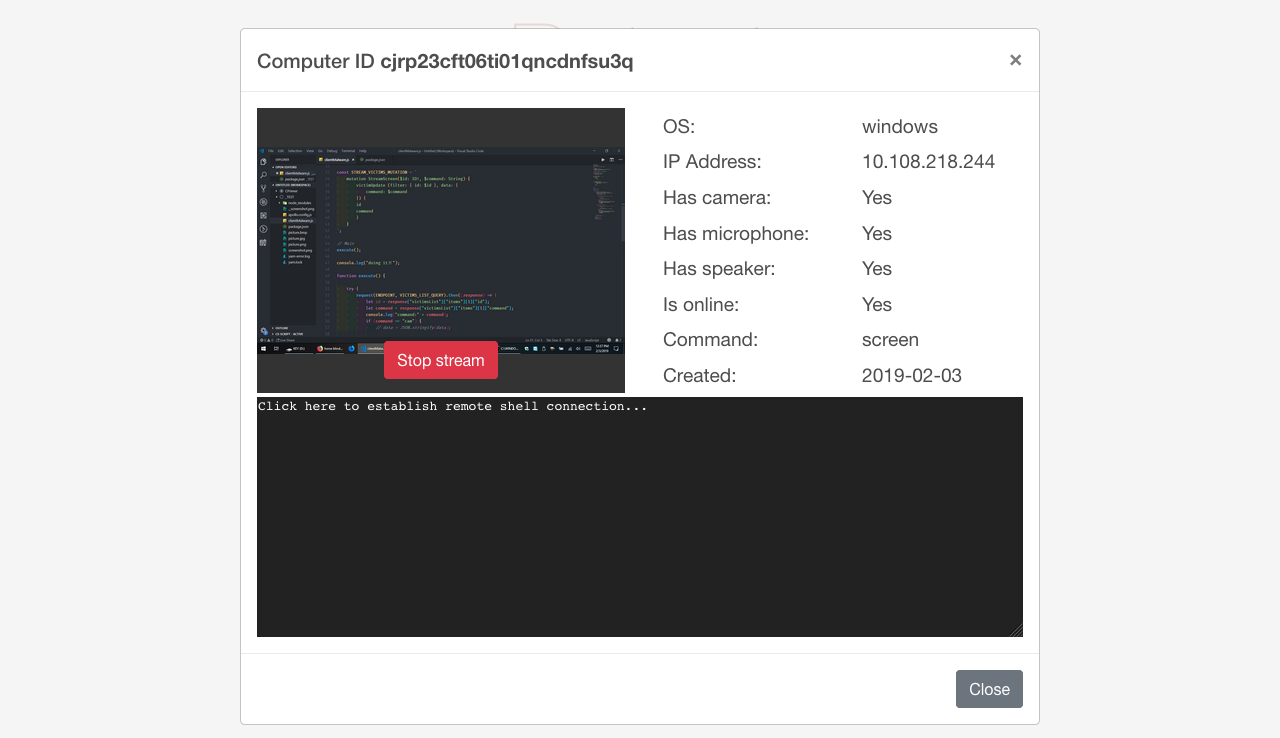1280x738 pixels.
Task: Click the "Has microphone:" label
Action: point(736,234)
